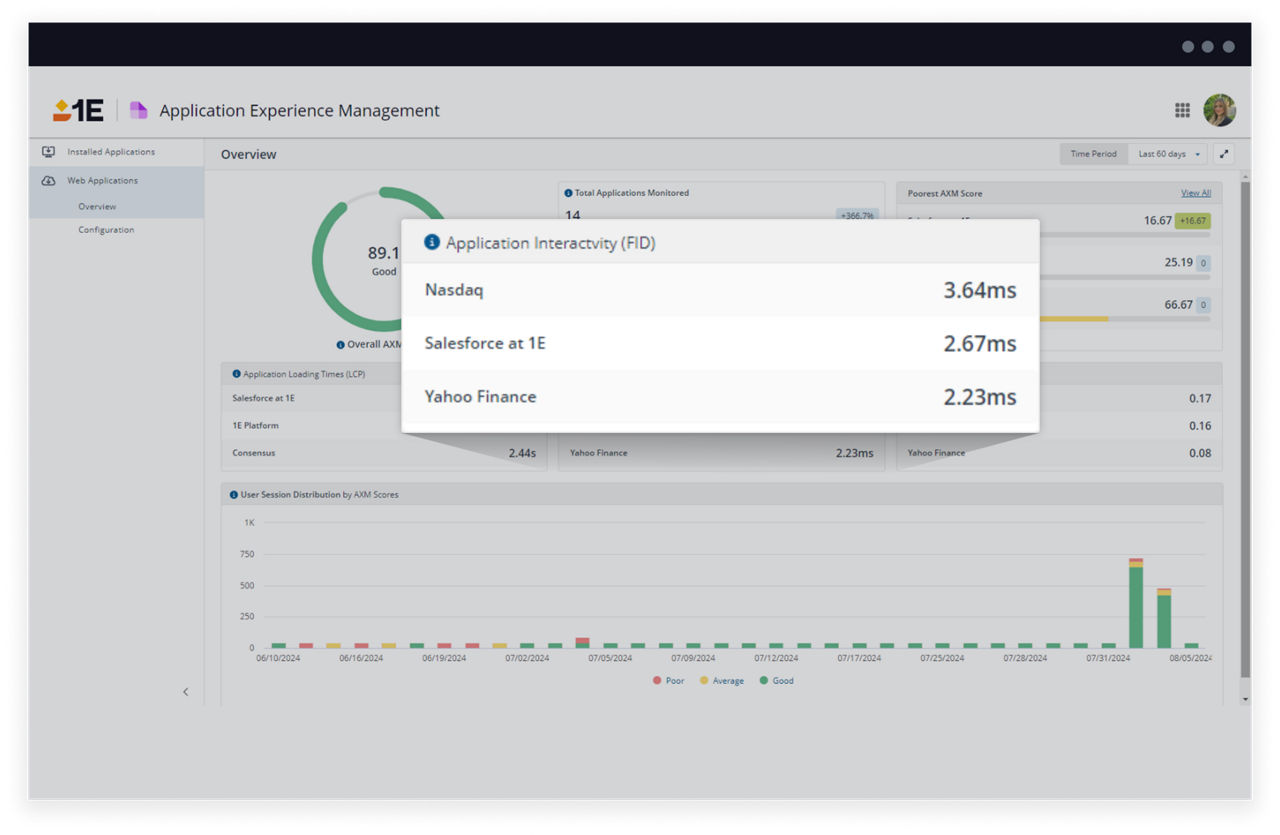This screenshot has width=1280, height=835.
Task: Click the +16.67 green badge
Action: pos(1193,221)
